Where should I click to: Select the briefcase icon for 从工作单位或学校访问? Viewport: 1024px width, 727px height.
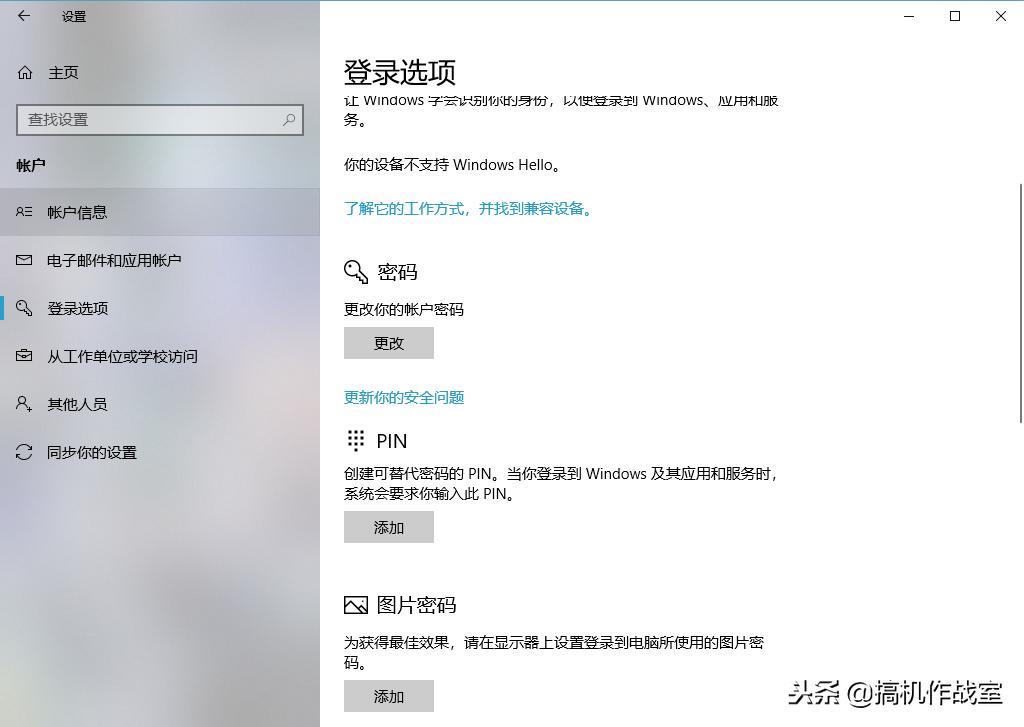coord(25,356)
